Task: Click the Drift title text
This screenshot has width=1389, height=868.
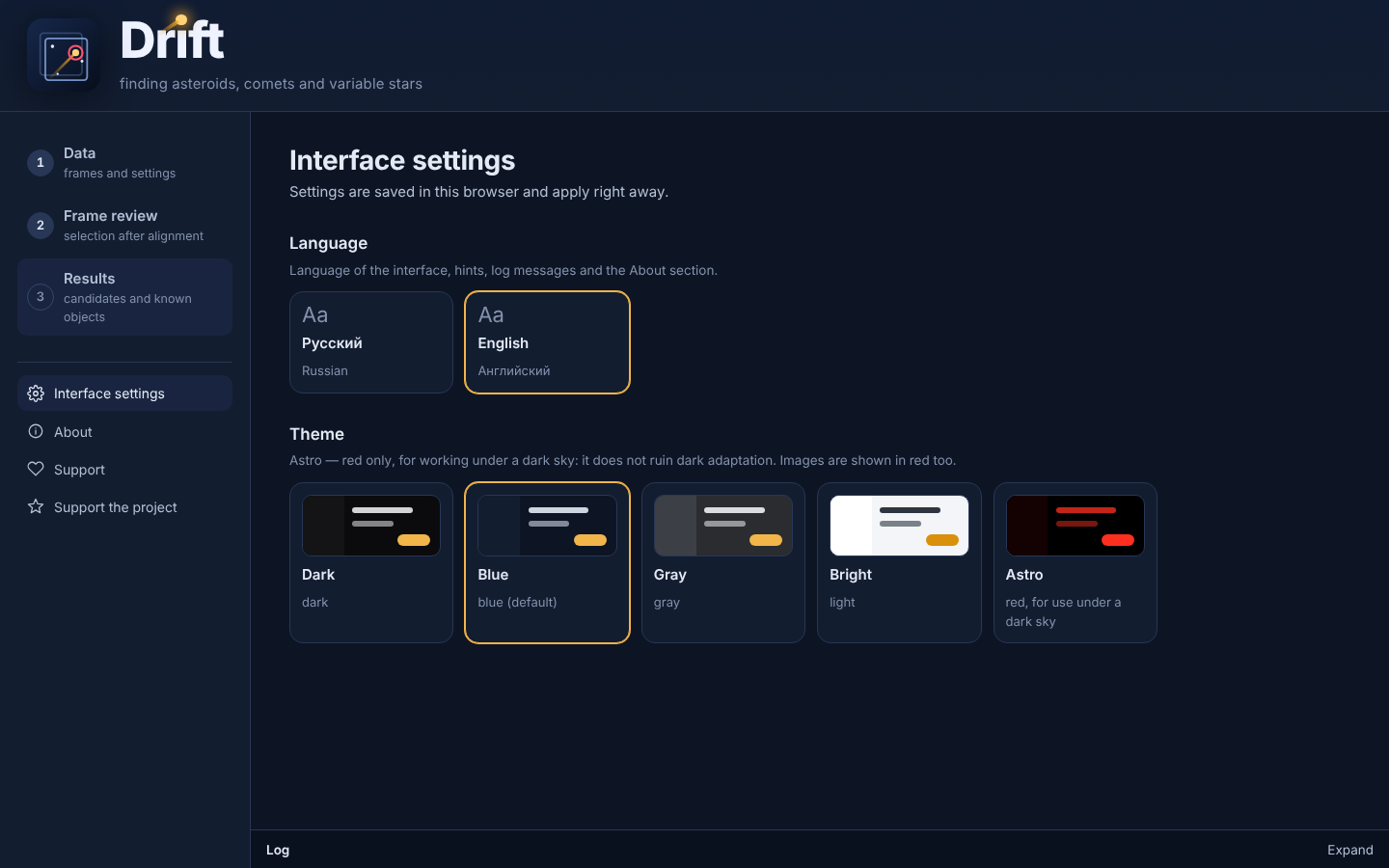Action: [x=172, y=41]
